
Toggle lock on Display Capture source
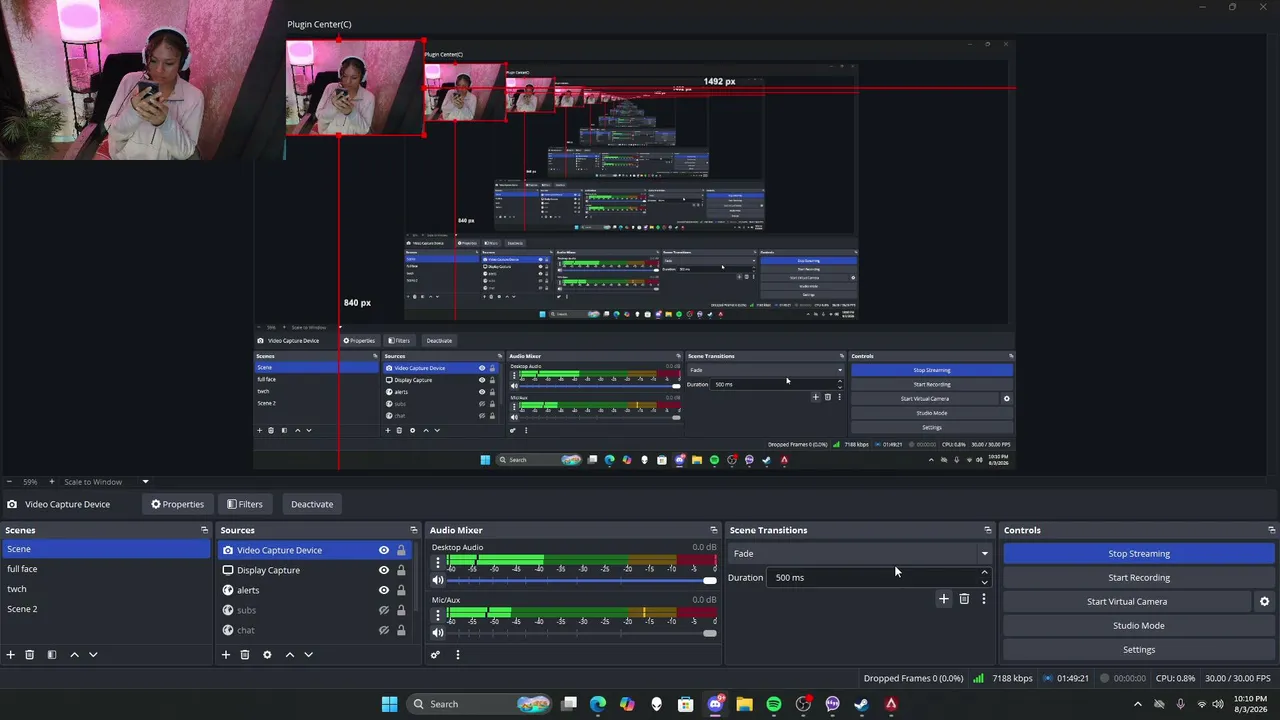click(401, 570)
